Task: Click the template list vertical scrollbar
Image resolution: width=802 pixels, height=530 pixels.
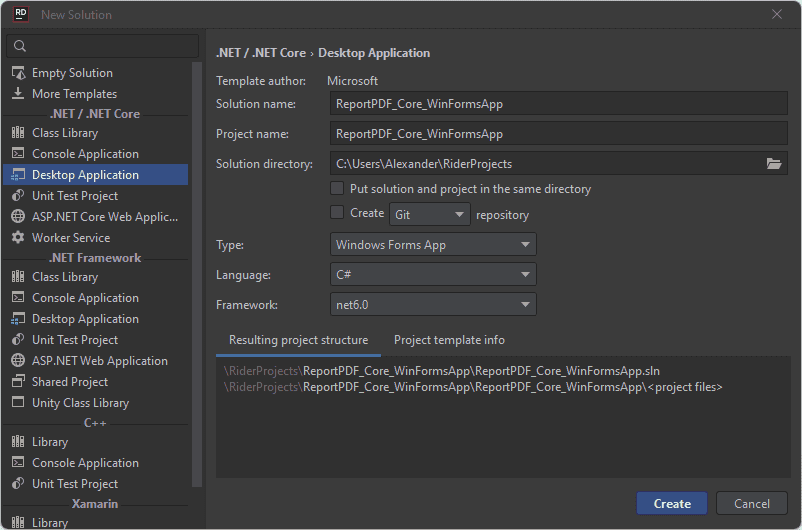Action: [x=197, y=274]
